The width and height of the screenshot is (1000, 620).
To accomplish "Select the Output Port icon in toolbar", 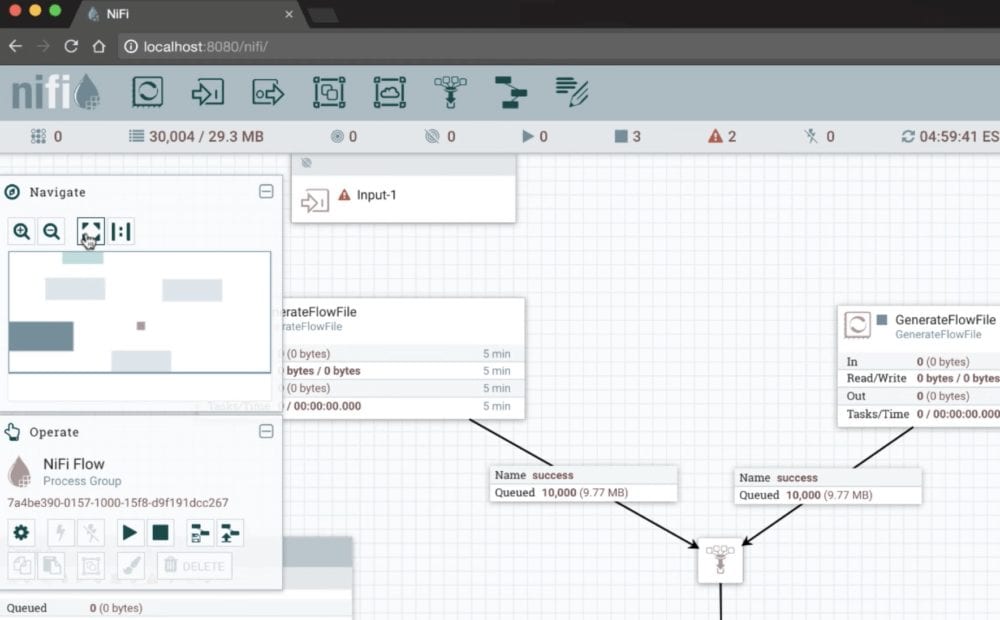I will coord(268,91).
